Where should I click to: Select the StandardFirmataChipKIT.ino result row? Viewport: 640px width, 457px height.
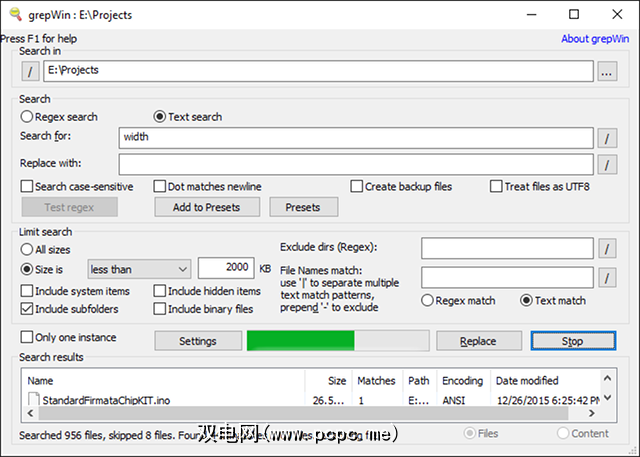[x=311, y=400]
